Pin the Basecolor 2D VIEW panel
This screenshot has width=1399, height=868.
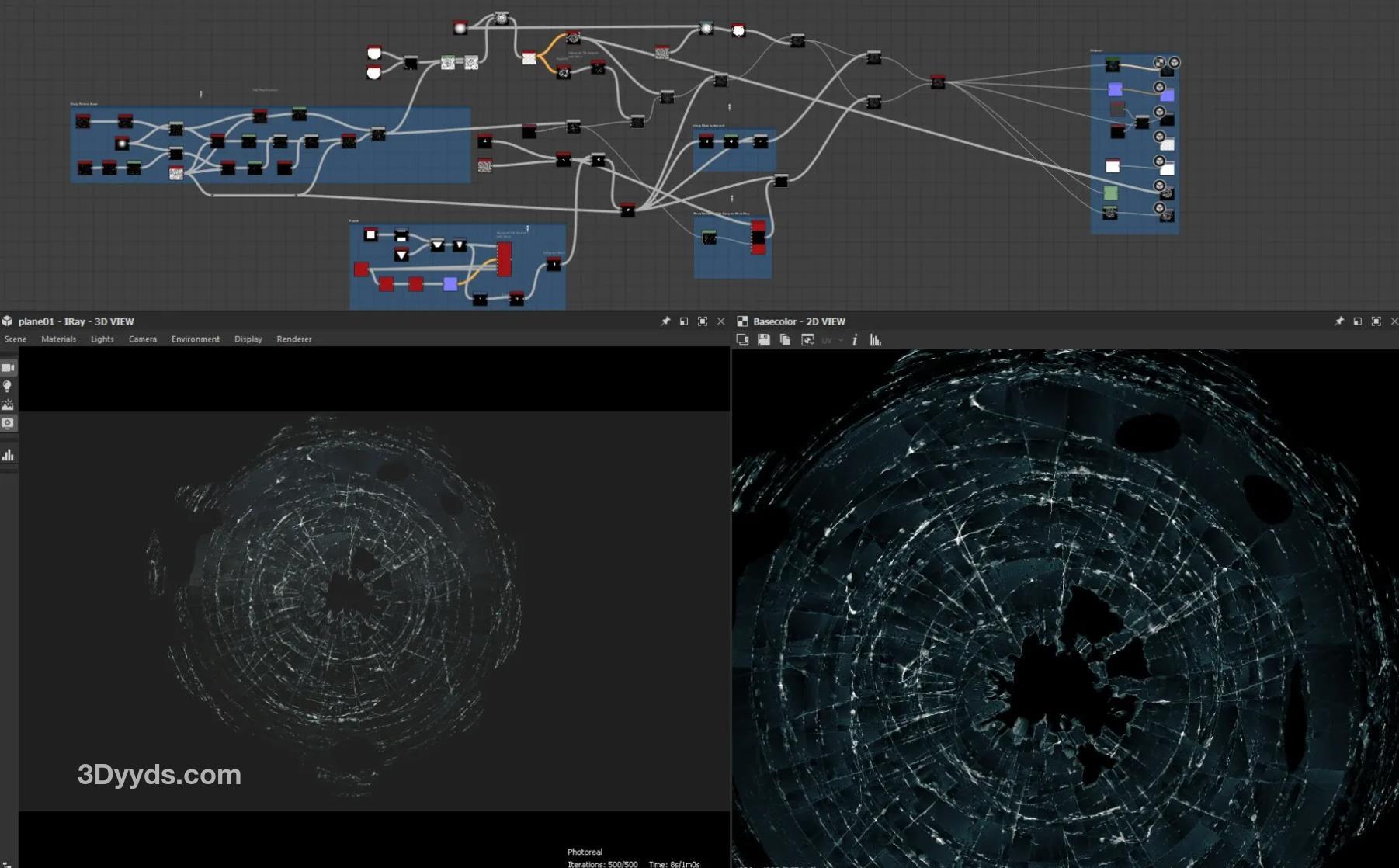tap(1339, 321)
